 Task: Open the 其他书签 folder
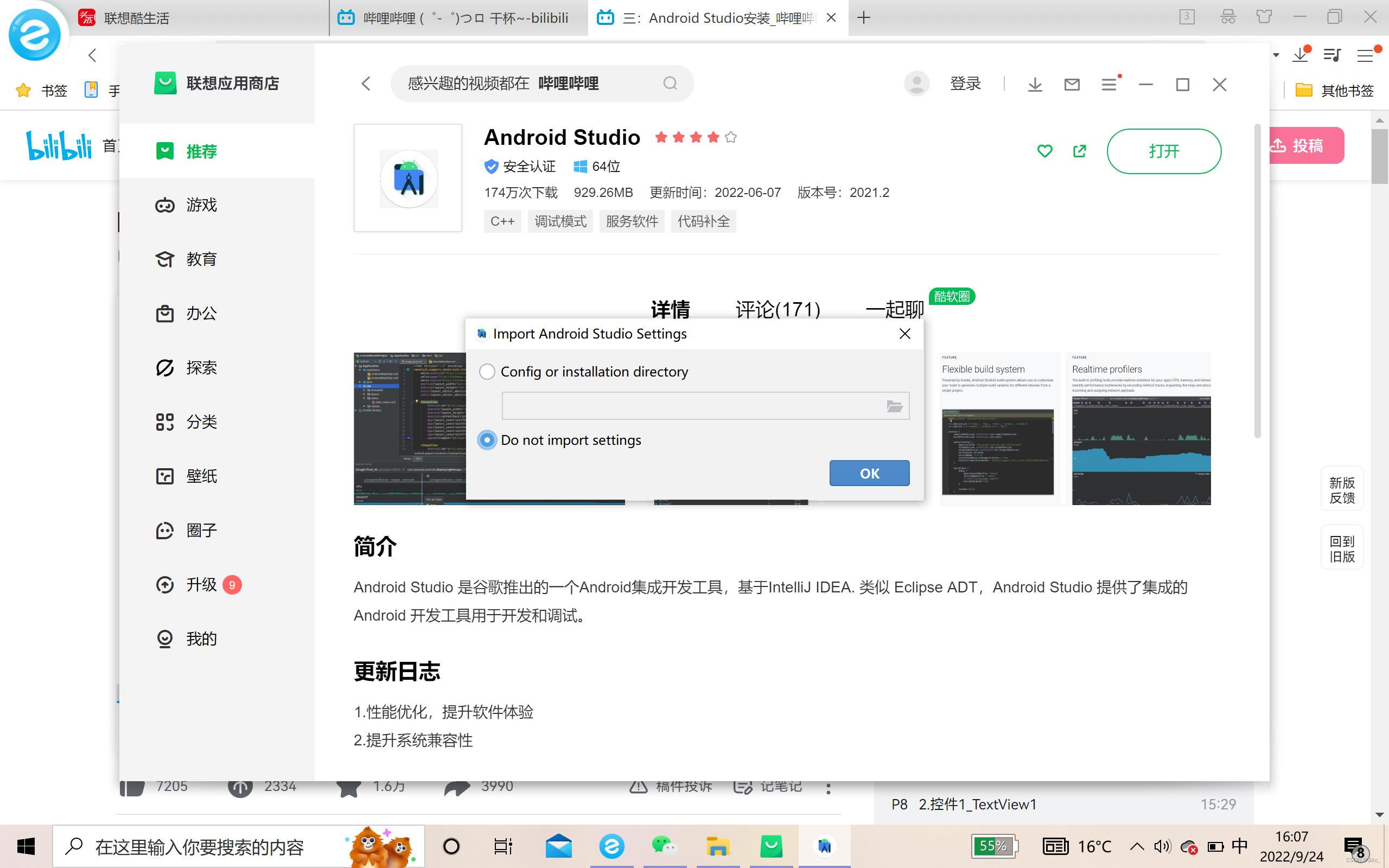(x=1334, y=90)
